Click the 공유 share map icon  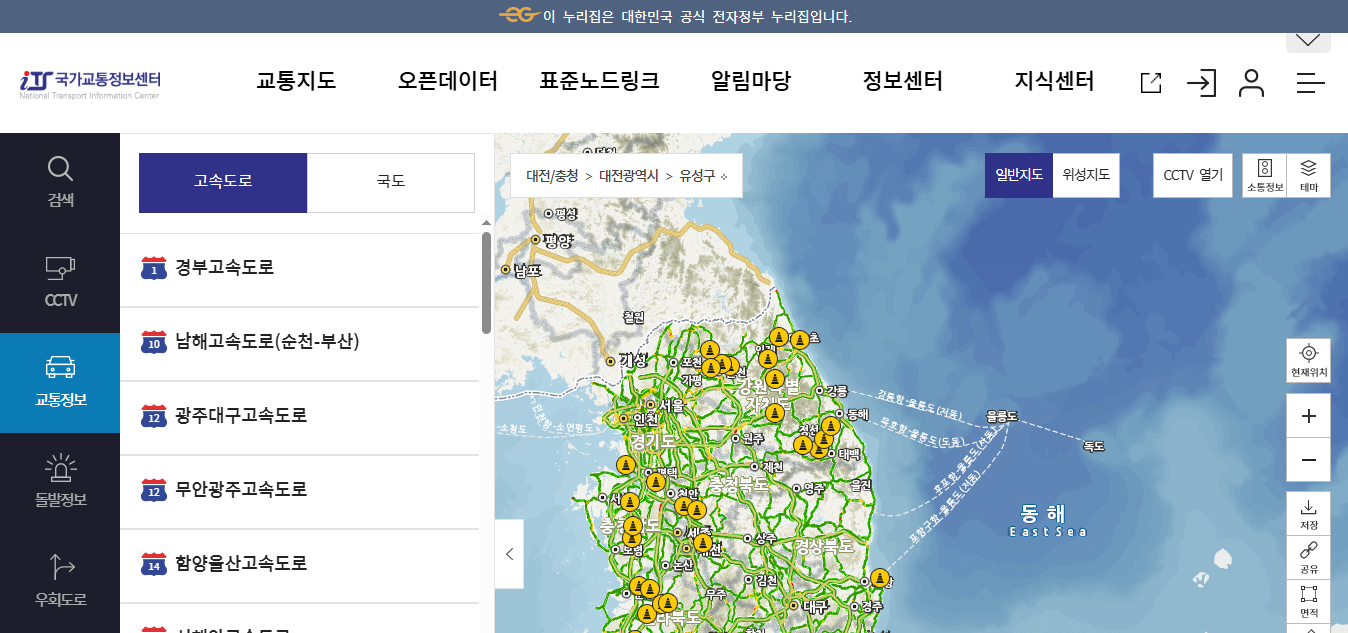click(1307, 557)
